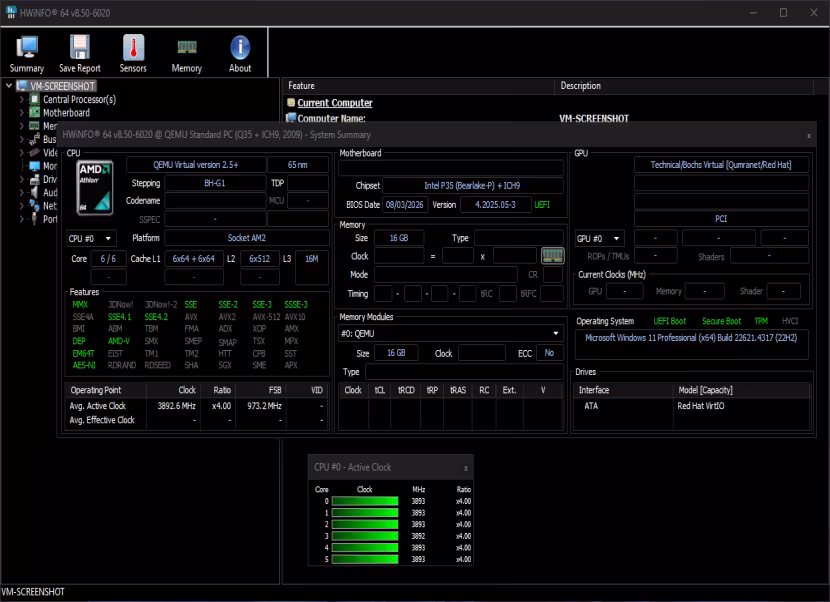
Task: Close the CPU #0 Active Clock panel
Action: click(x=465, y=468)
